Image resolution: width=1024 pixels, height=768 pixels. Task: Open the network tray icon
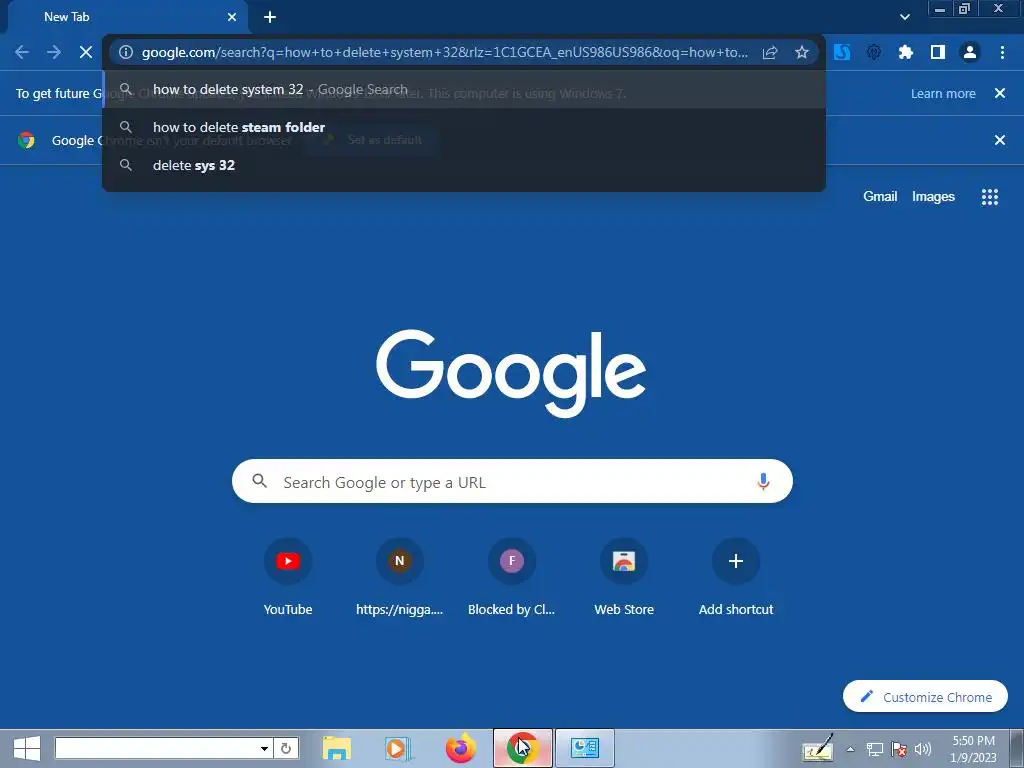(x=874, y=749)
